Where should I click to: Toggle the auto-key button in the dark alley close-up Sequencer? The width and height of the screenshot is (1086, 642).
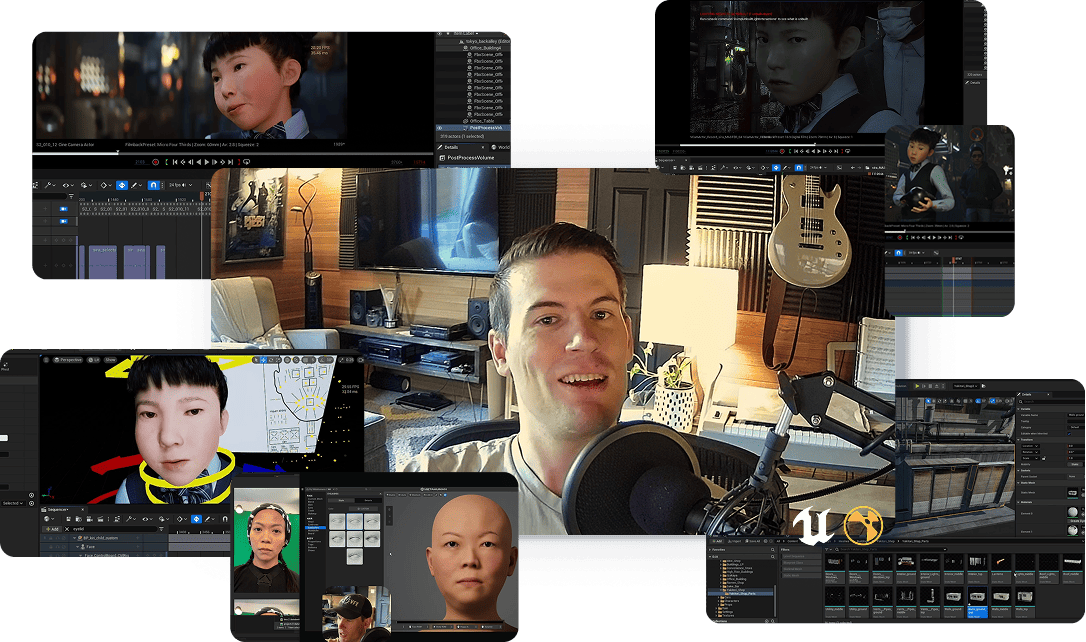[x=776, y=168]
